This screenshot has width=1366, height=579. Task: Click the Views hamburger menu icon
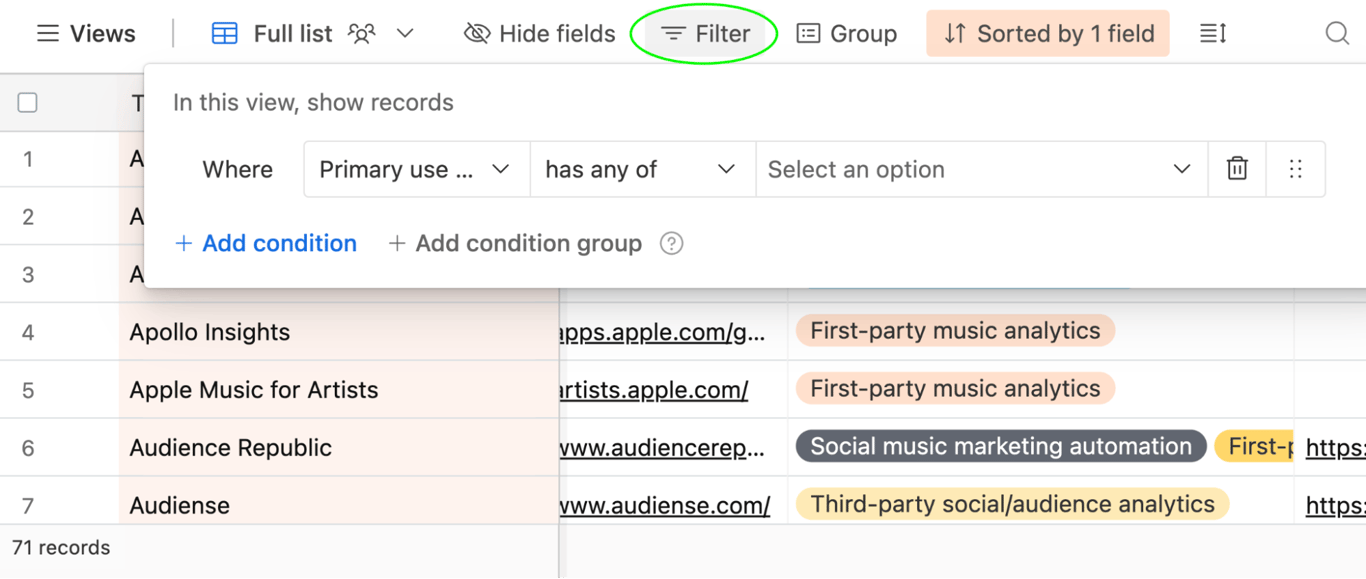pyautogui.click(x=48, y=34)
